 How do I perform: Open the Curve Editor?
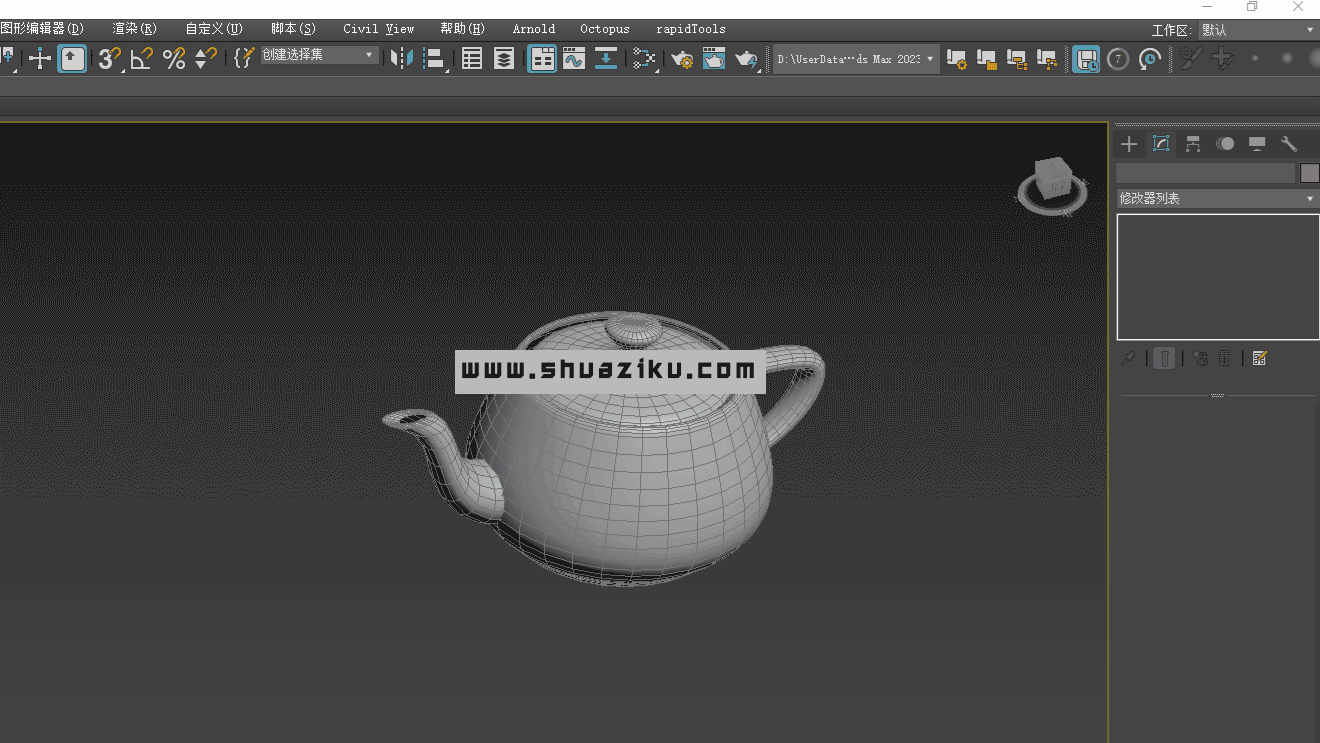[573, 59]
